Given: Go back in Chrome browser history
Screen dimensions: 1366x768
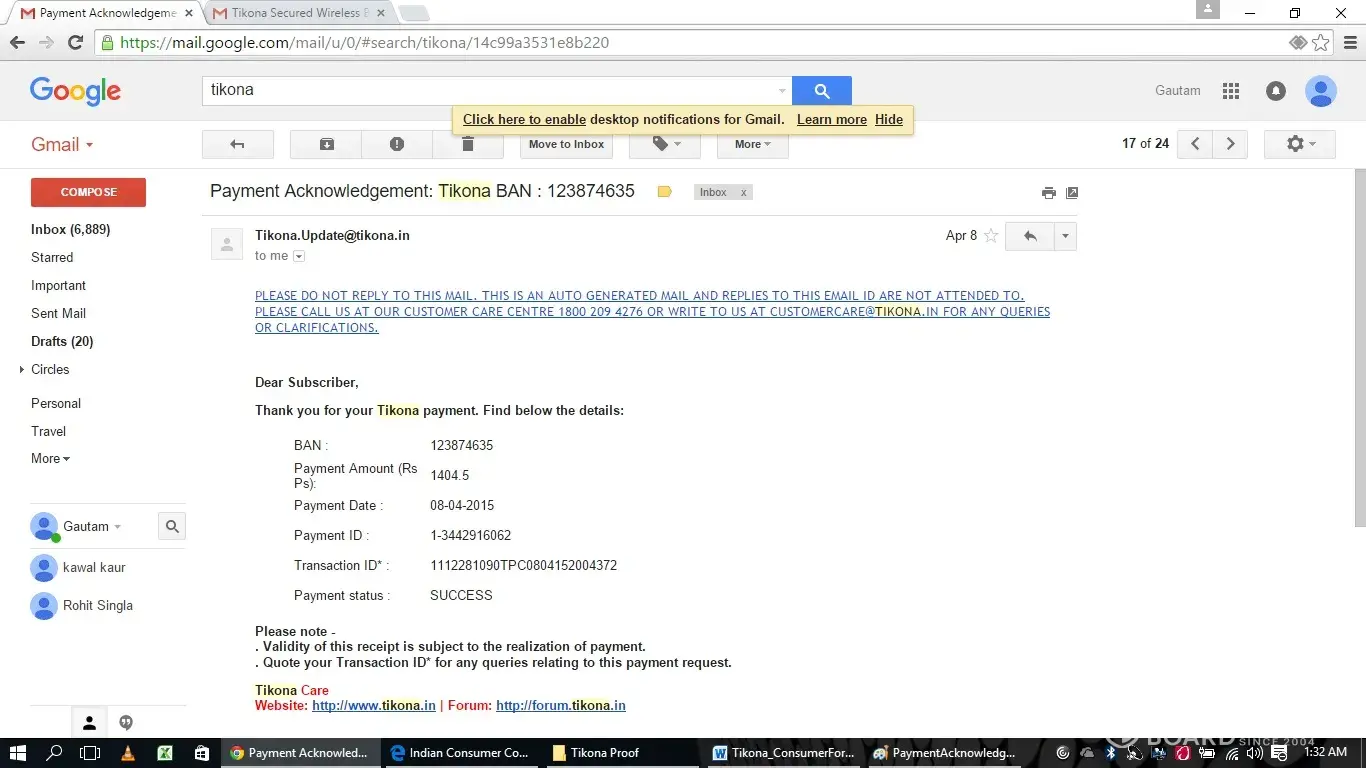Looking at the screenshot, I should click(17, 42).
